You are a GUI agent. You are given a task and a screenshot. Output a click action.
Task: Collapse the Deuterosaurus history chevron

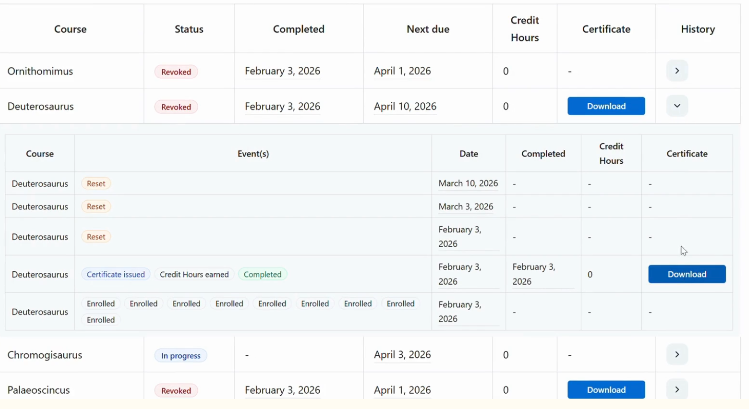pyautogui.click(x=677, y=105)
